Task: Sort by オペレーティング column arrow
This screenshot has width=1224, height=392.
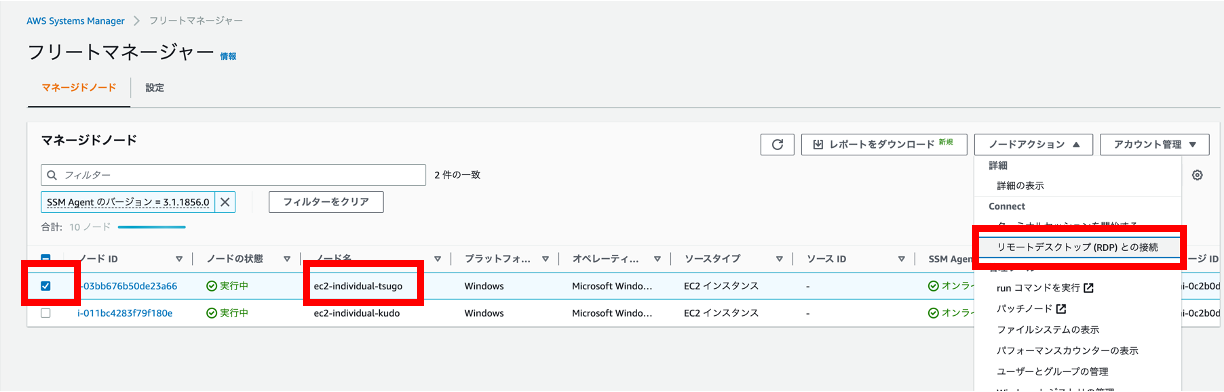Action: [658, 259]
